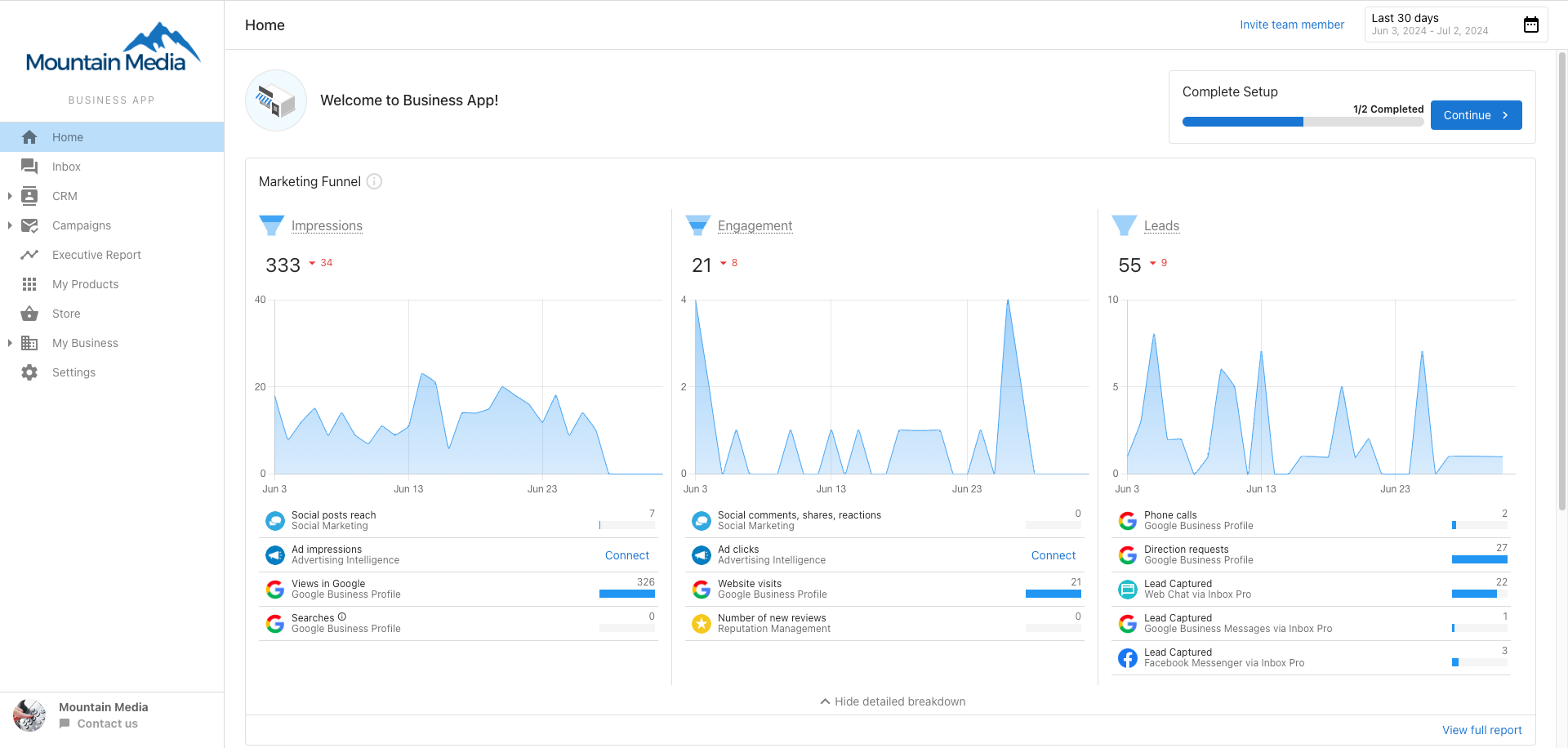Click the Searches info icon
The width and height of the screenshot is (1568, 748).
coord(342,617)
